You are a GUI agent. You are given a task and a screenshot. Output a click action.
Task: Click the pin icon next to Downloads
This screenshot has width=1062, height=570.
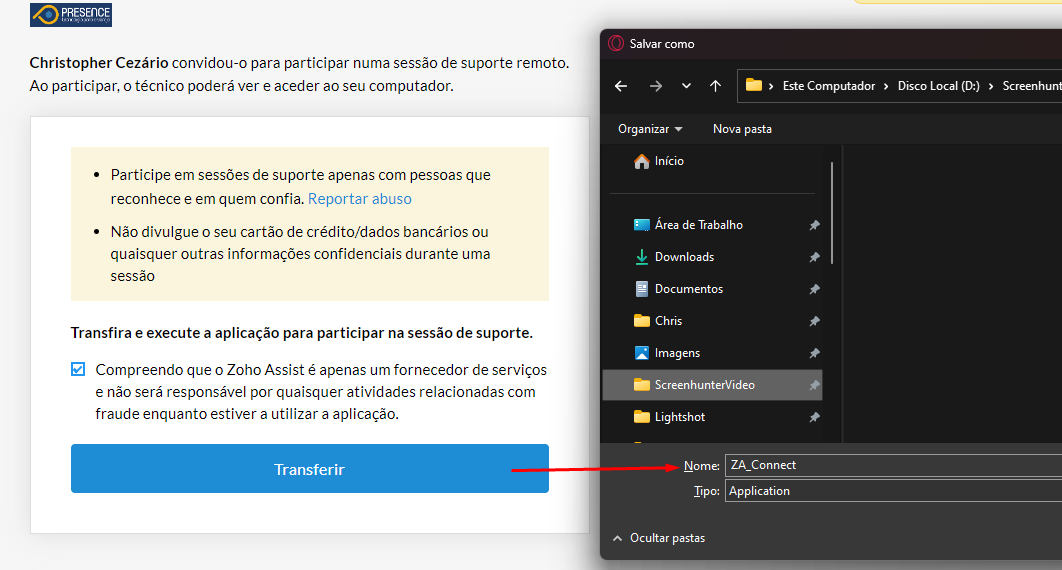(x=814, y=257)
